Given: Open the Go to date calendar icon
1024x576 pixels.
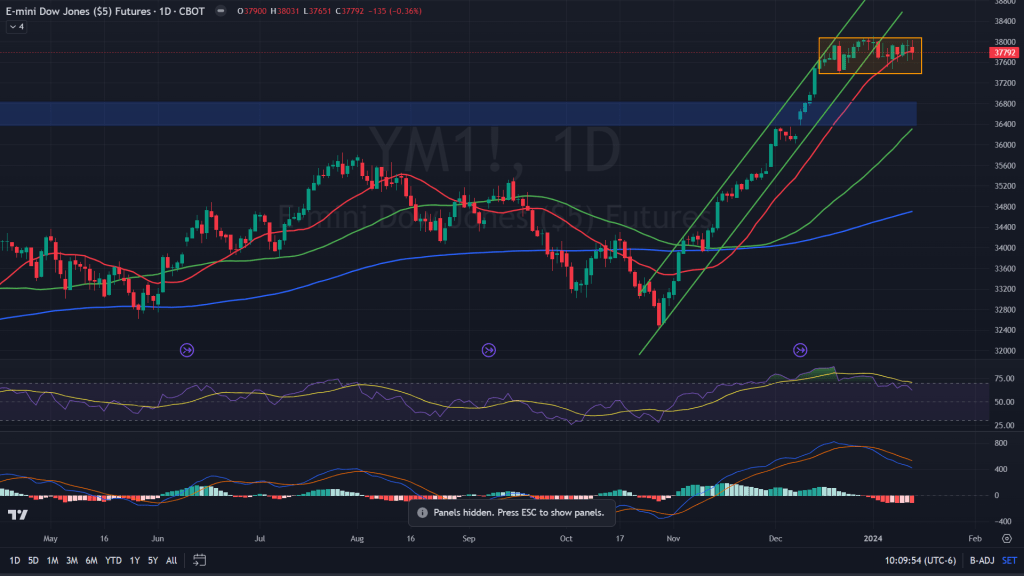Looking at the screenshot, I should tap(200, 560).
